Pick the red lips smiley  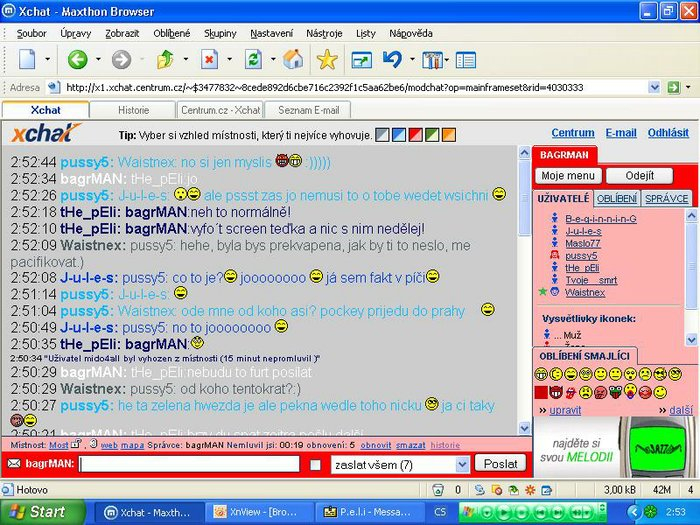[x=571, y=392]
